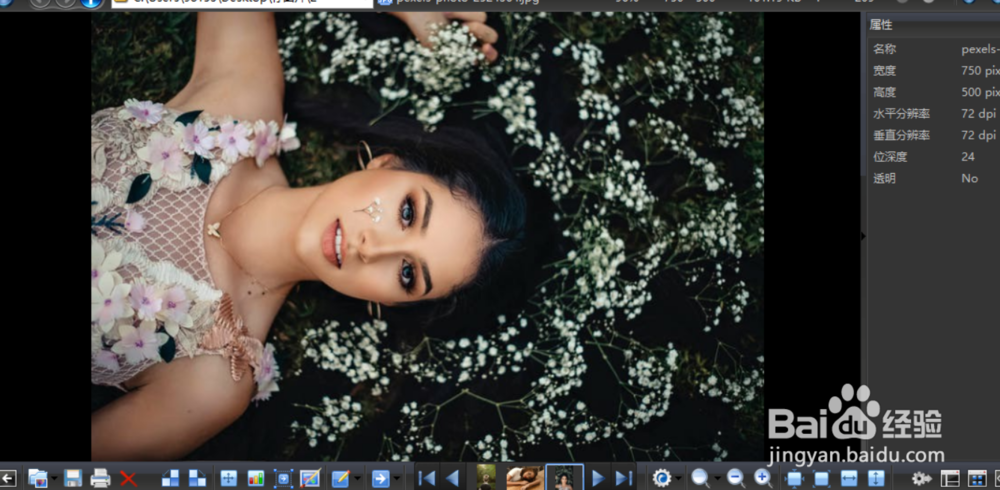Image resolution: width=1000 pixels, height=490 pixels.
Task: Jump to the last image
Action: click(x=623, y=478)
